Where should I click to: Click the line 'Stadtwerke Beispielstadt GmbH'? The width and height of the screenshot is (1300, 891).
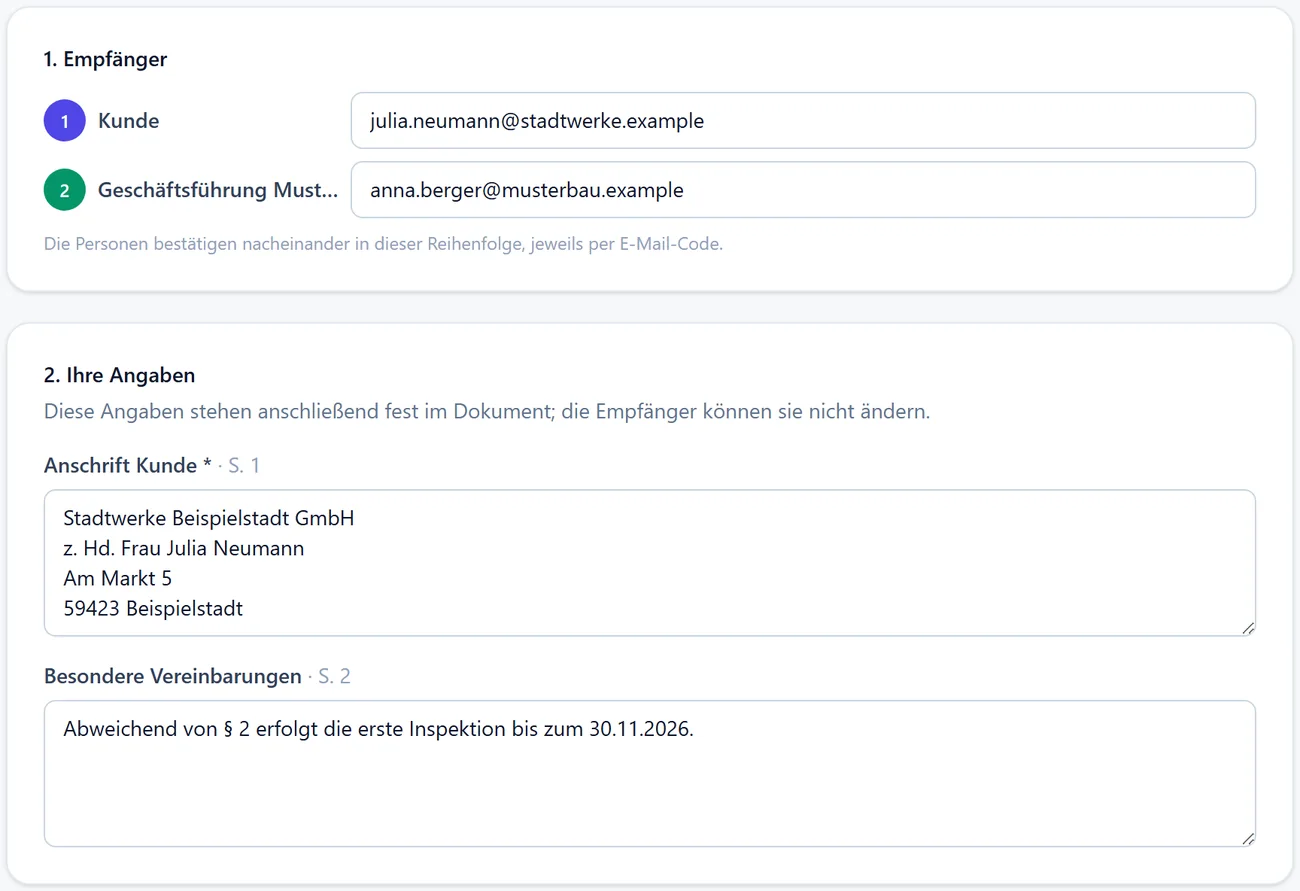[x=209, y=518]
